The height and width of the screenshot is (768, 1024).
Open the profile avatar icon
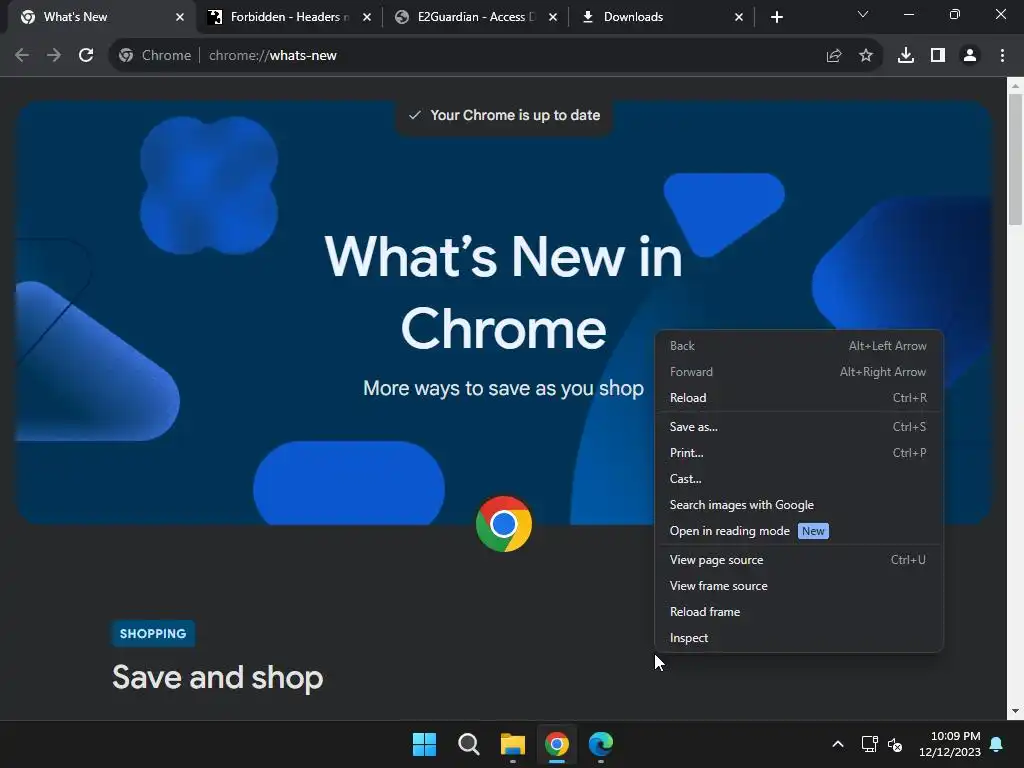click(x=970, y=56)
